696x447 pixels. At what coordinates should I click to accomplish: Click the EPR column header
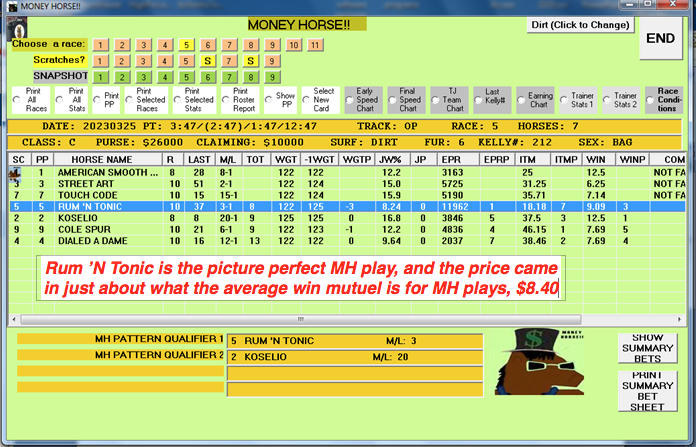459,160
